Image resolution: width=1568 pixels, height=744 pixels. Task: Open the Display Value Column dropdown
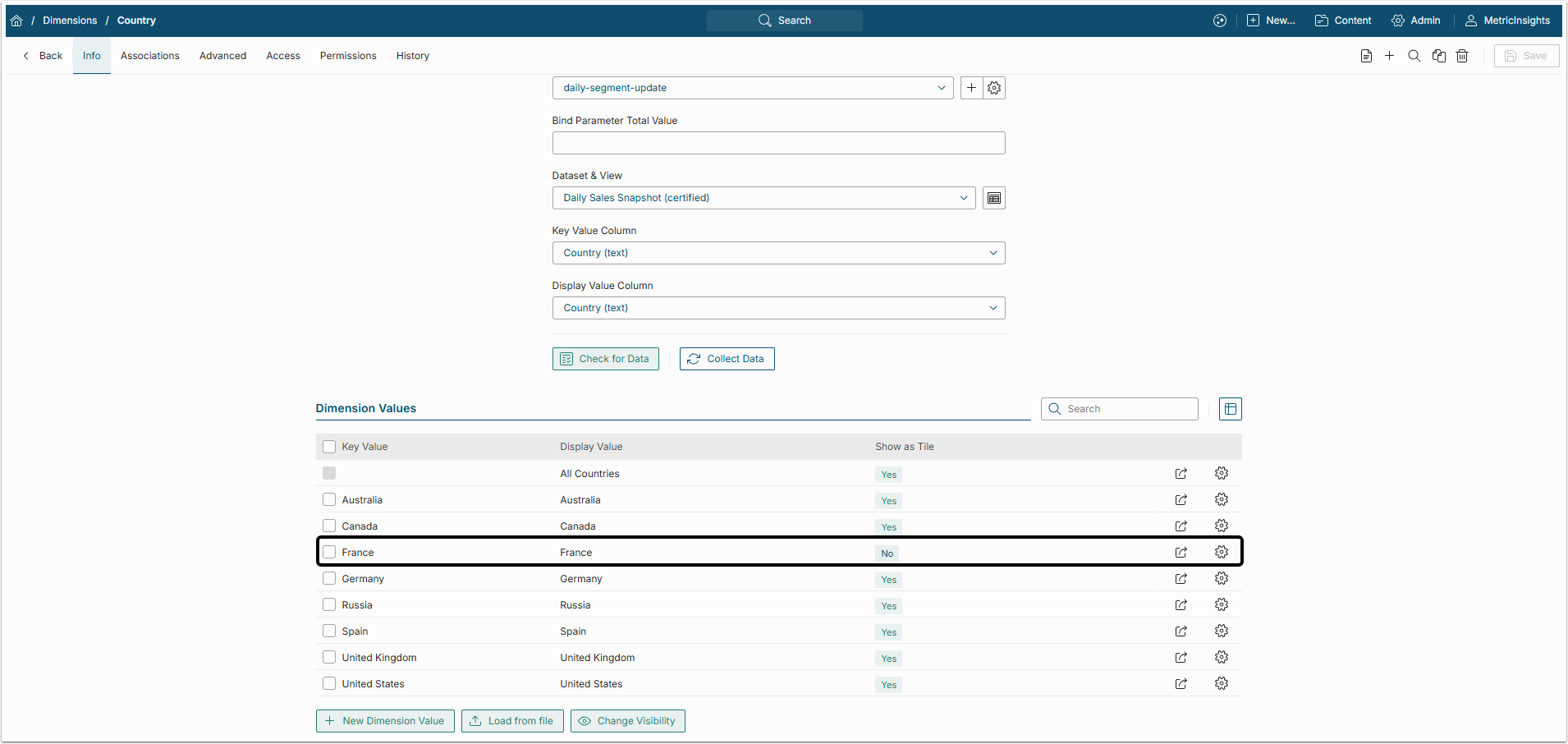777,308
